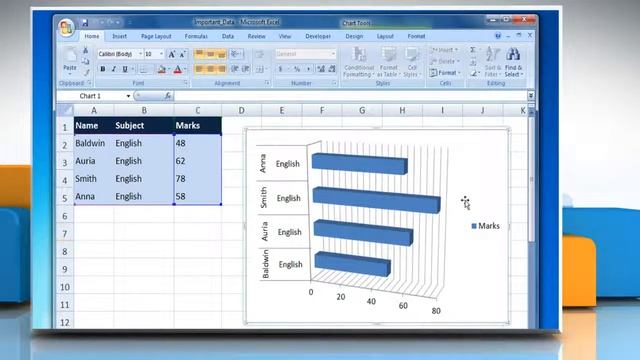This screenshot has height=360, width=640.
Task: Increase Decimal places
Action: [321, 69]
